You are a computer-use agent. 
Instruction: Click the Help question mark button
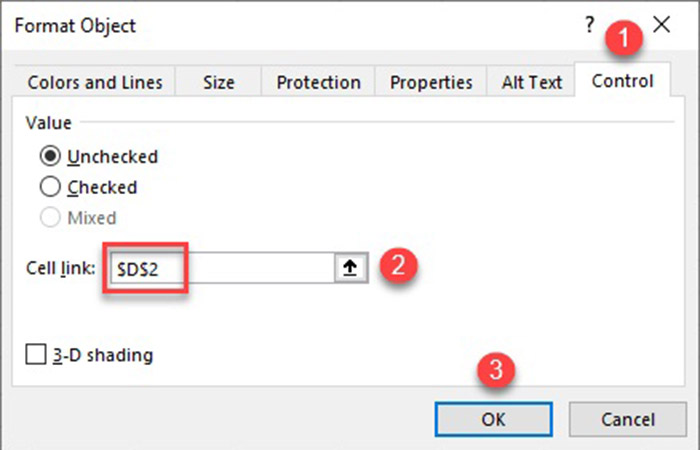pyautogui.click(x=590, y=25)
